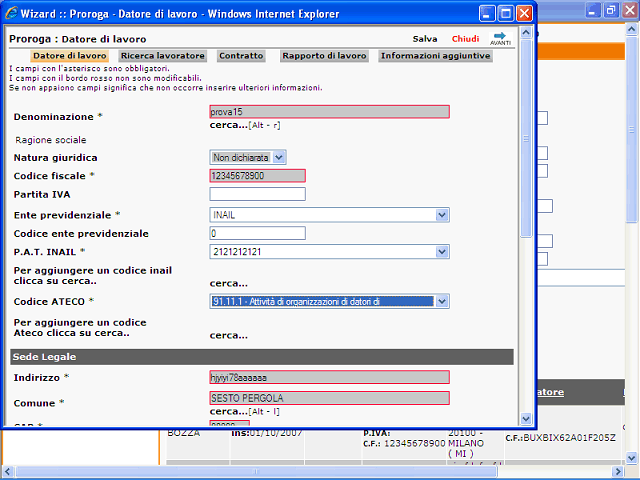Click the wizard scrollbar down arrow

526,419
